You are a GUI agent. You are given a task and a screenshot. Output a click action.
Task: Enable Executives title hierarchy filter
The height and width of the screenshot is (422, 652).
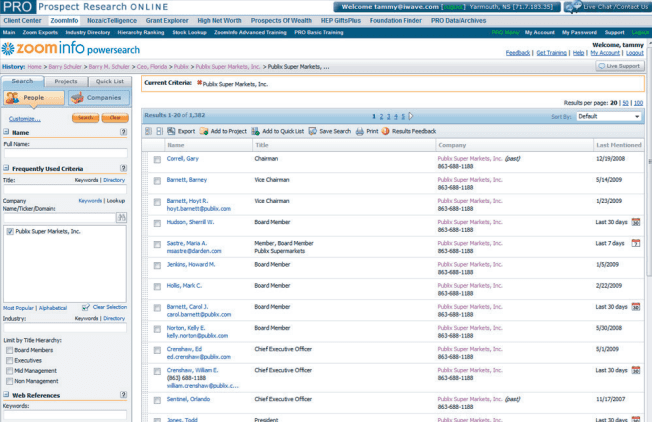pyautogui.click(x=9, y=360)
